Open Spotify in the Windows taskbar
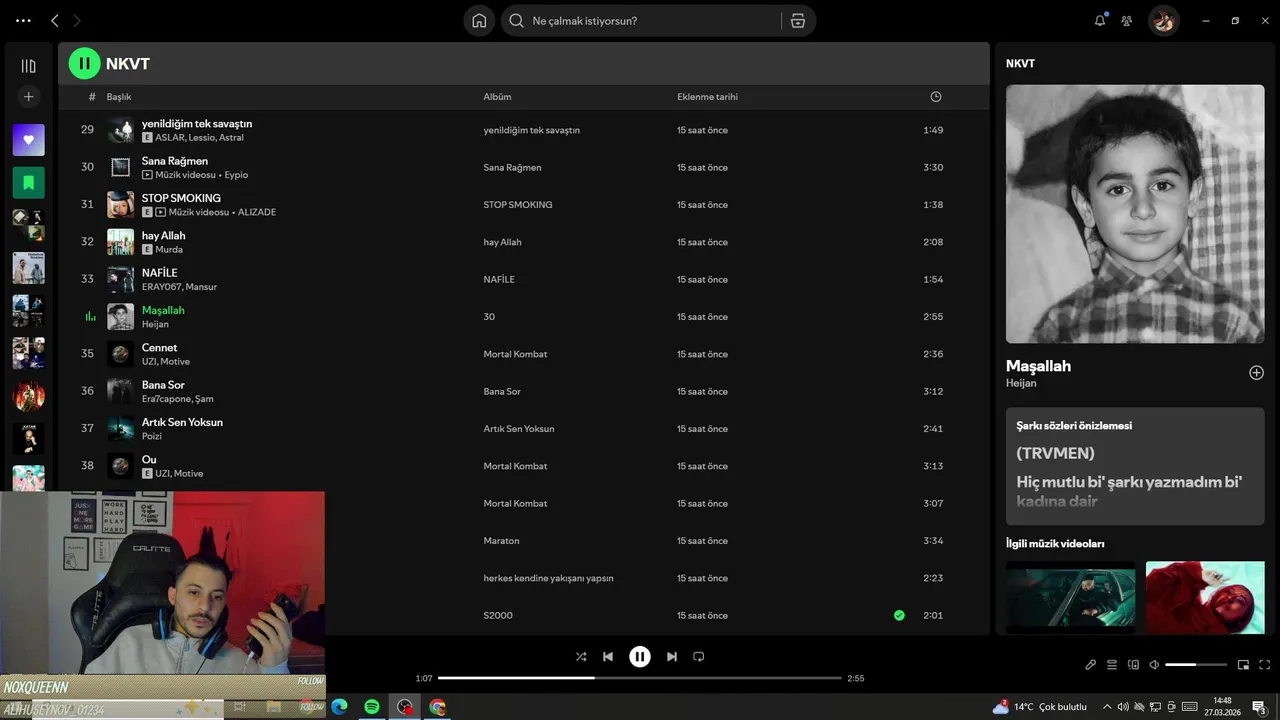 click(372, 707)
